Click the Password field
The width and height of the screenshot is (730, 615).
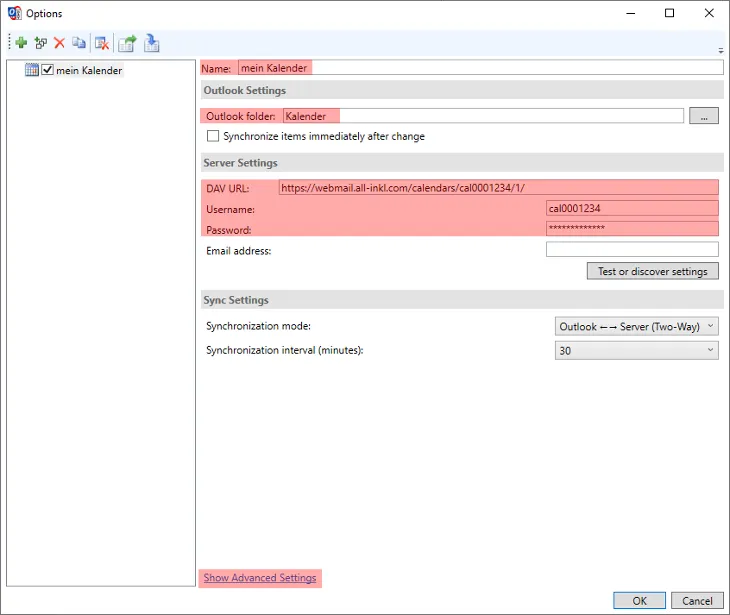pyautogui.click(x=632, y=228)
